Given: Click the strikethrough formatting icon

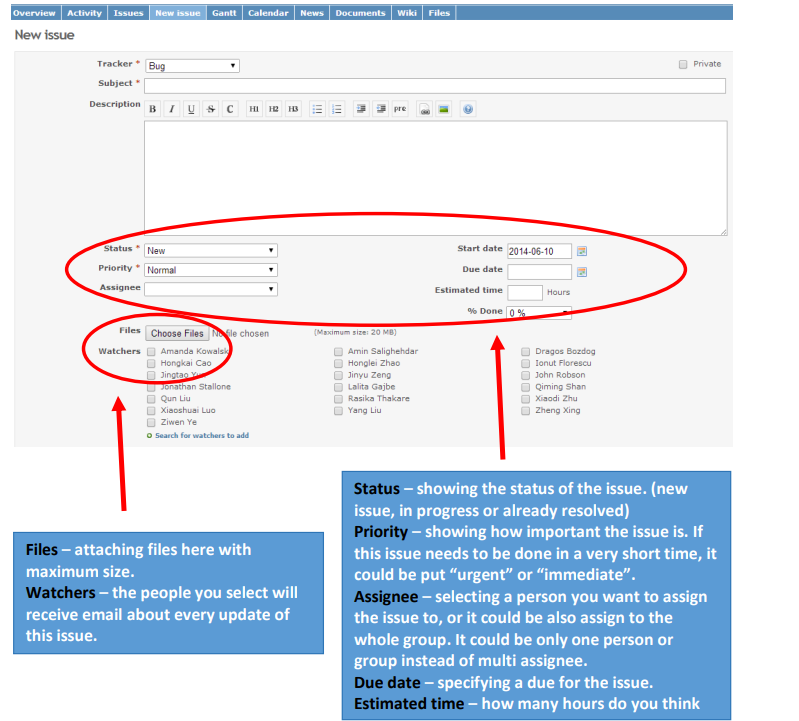Looking at the screenshot, I should [x=210, y=109].
